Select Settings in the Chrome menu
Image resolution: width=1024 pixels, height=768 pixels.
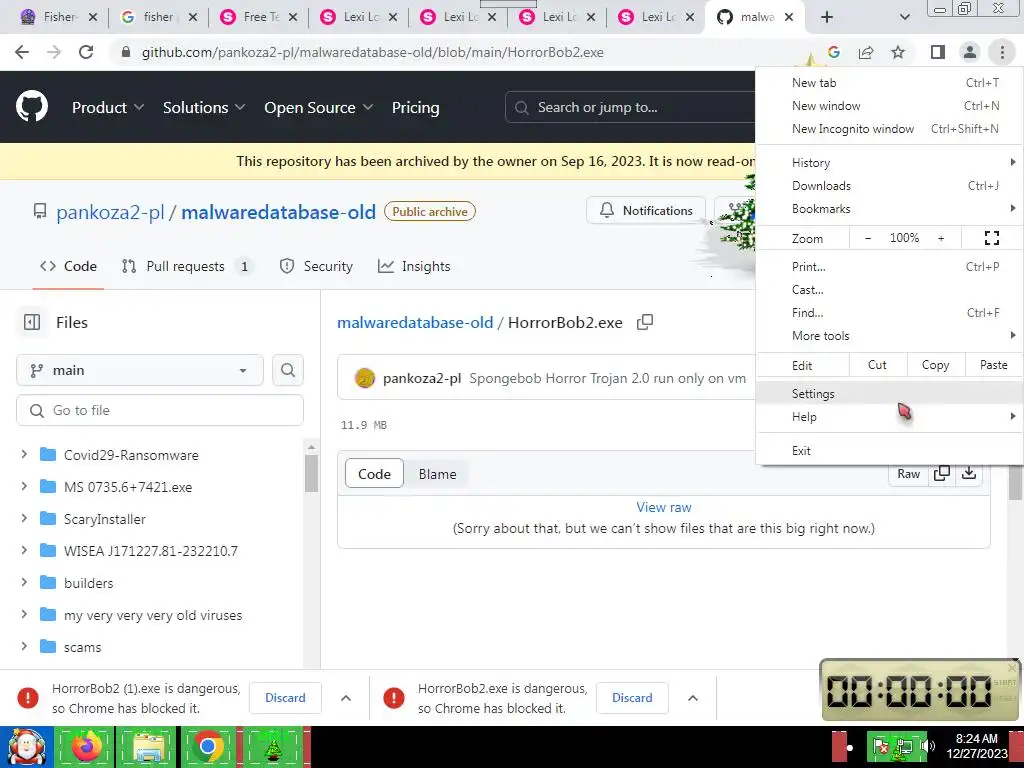point(889,394)
